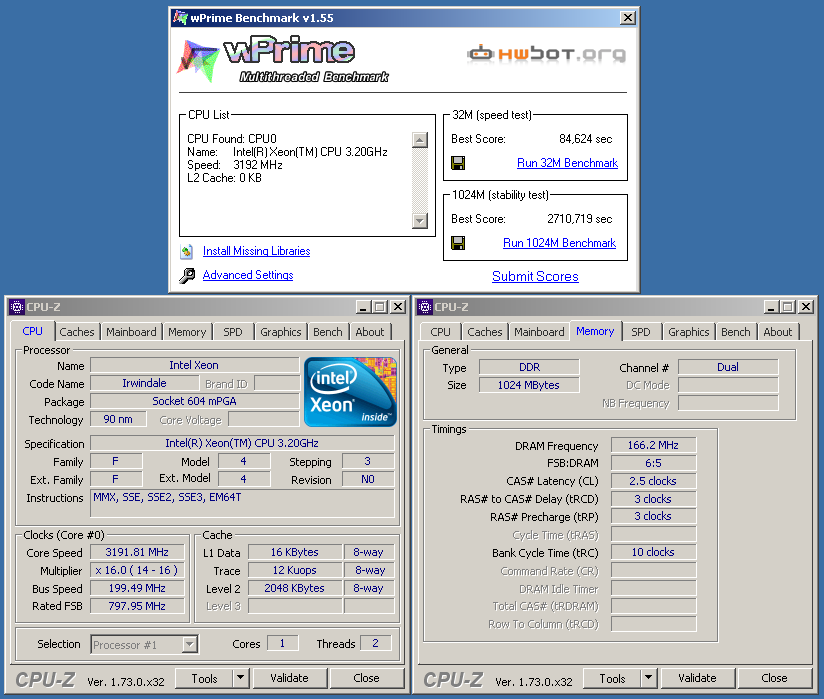This screenshot has height=699, width=824.
Task: Click Tools button in right CPU-Z
Action: [x=612, y=679]
